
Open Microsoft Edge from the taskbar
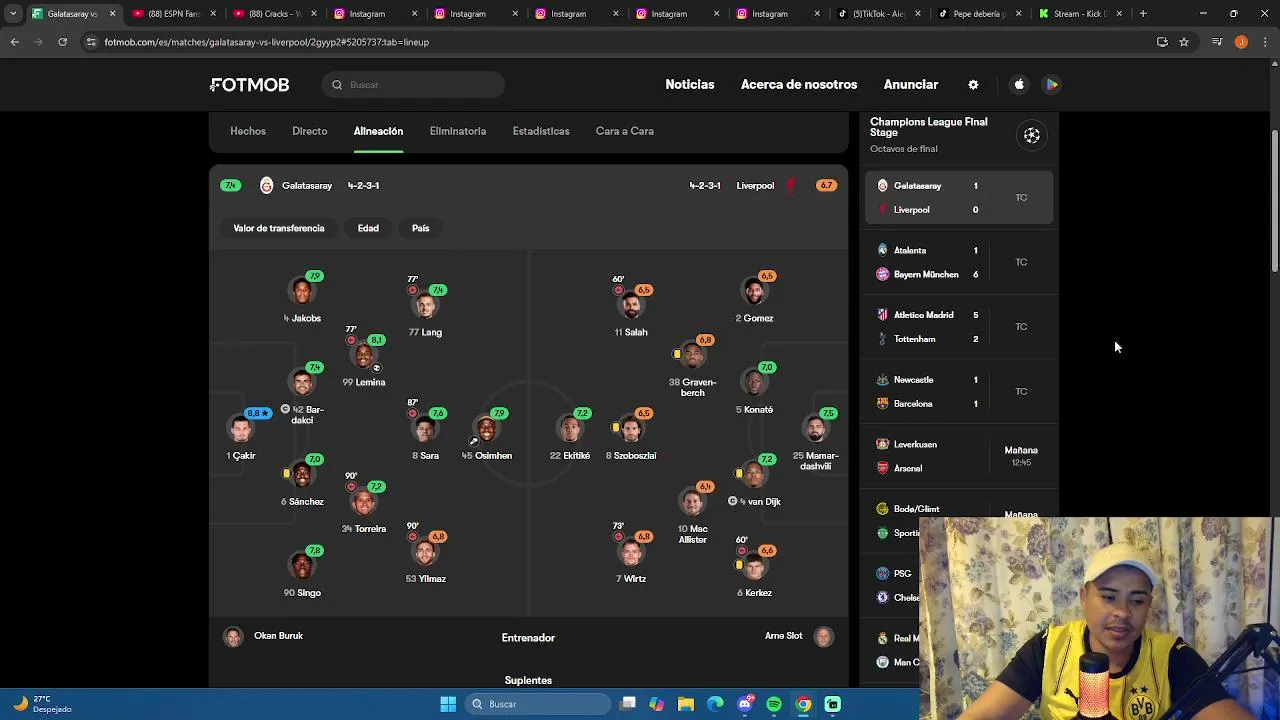(715, 704)
